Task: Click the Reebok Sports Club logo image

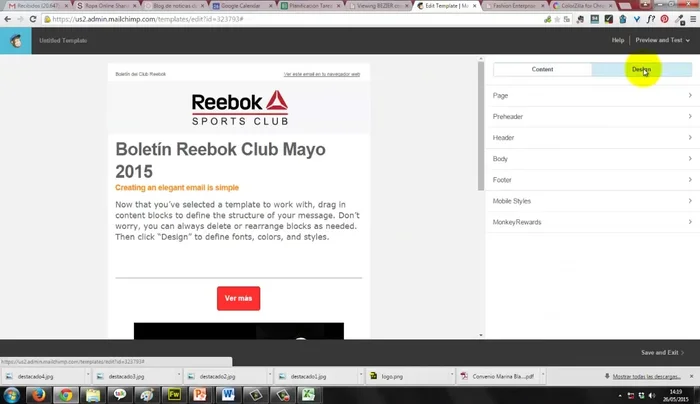Action: [x=240, y=108]
